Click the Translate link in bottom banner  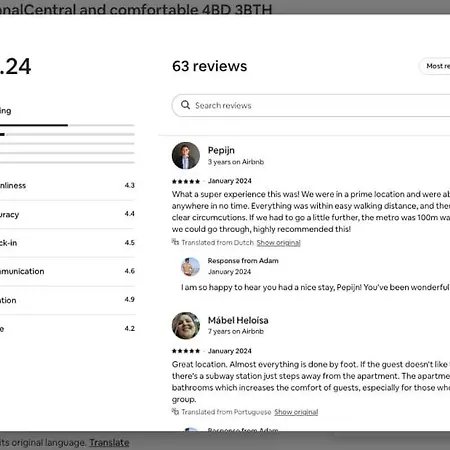coord(109,443)
